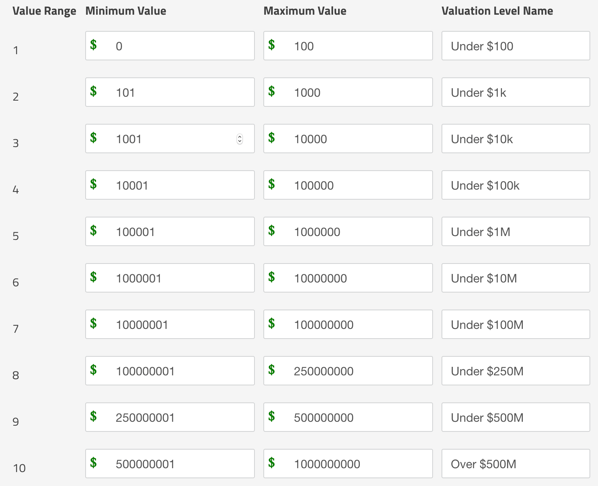598x486 pixels.
Task: Edit the 'Under $1M' level name field
Action: [516, 232]
